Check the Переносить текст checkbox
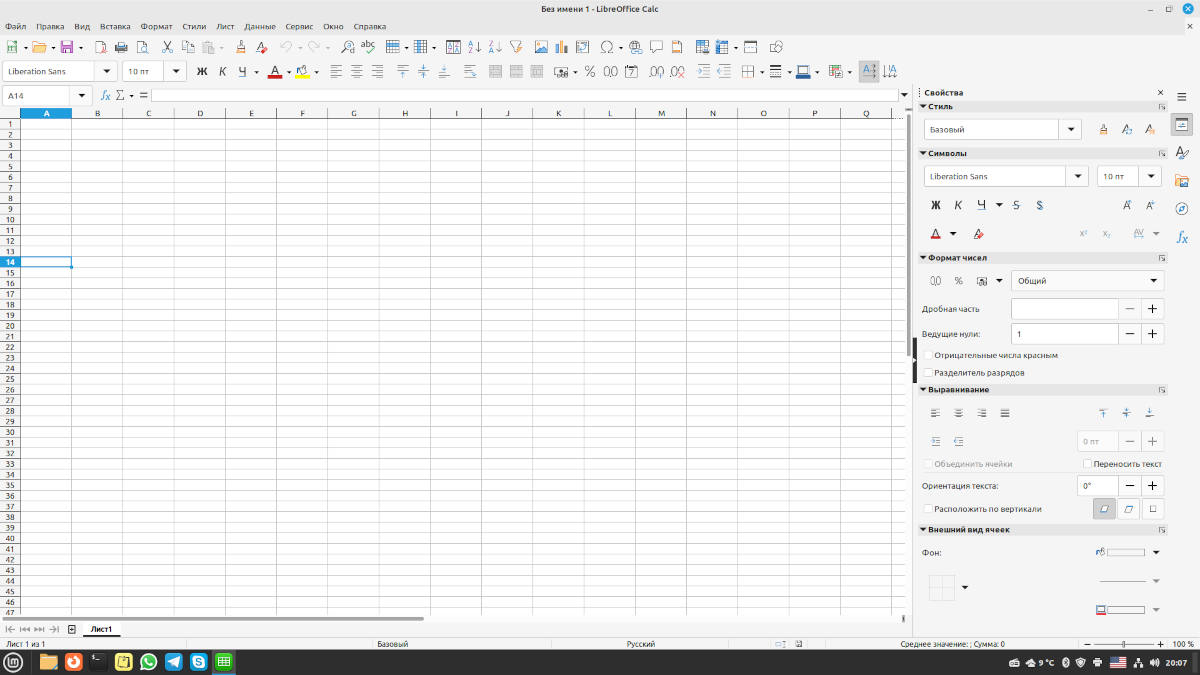This screenshot has width=1200, height=675. click(x=1088, y=464)
